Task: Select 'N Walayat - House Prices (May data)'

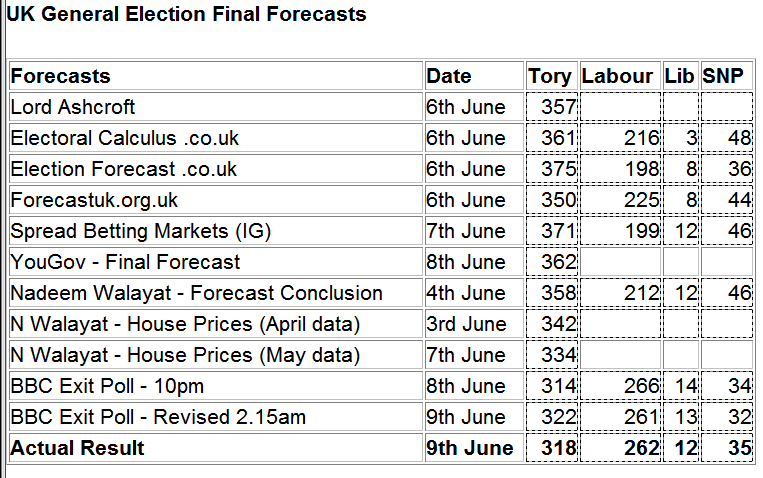Action: tap(185, 355)
